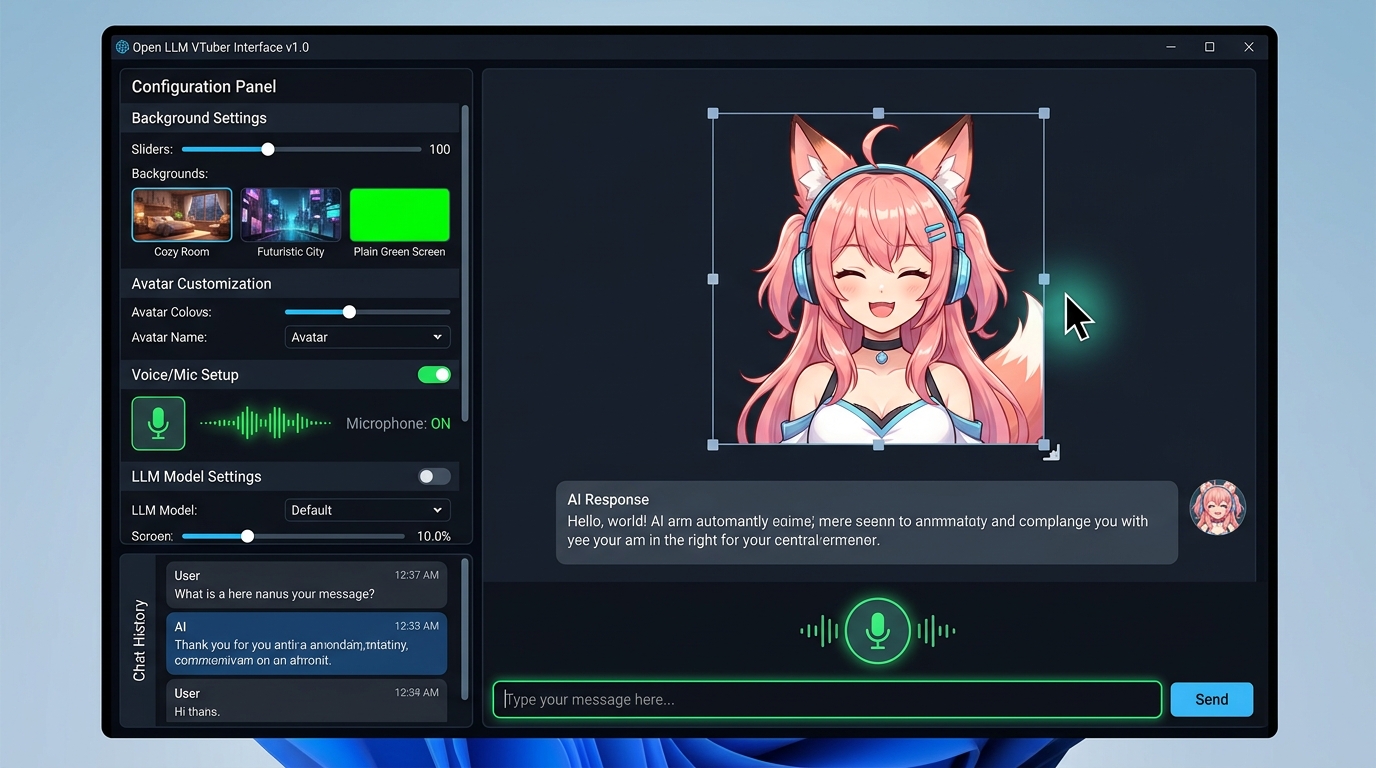Click the Type your message here field
The width and height of the screenshot is (1376, 768).
[x=826, y=700]
